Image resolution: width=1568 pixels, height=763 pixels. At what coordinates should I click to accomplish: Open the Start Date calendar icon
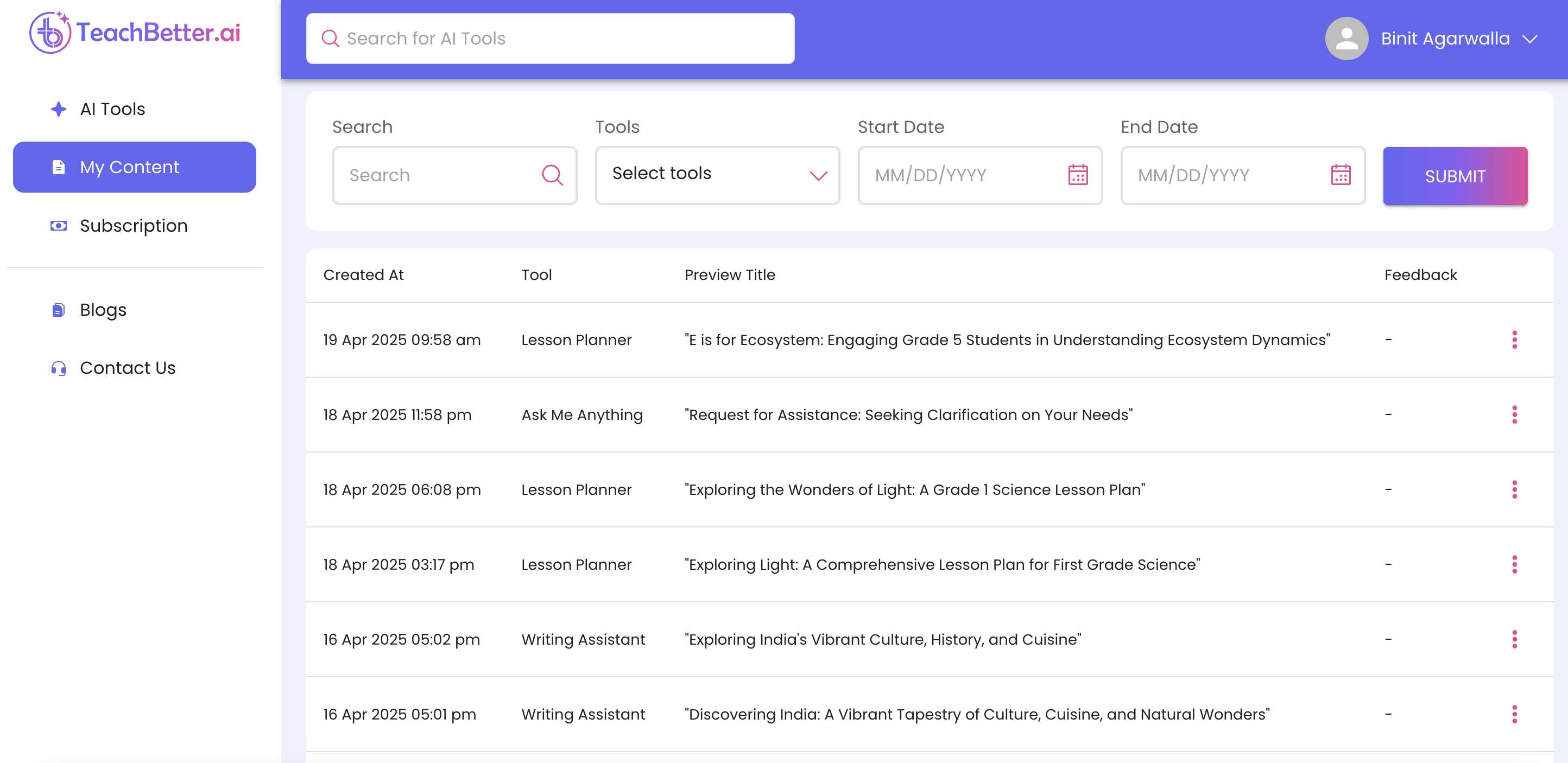coord(1077,175)
